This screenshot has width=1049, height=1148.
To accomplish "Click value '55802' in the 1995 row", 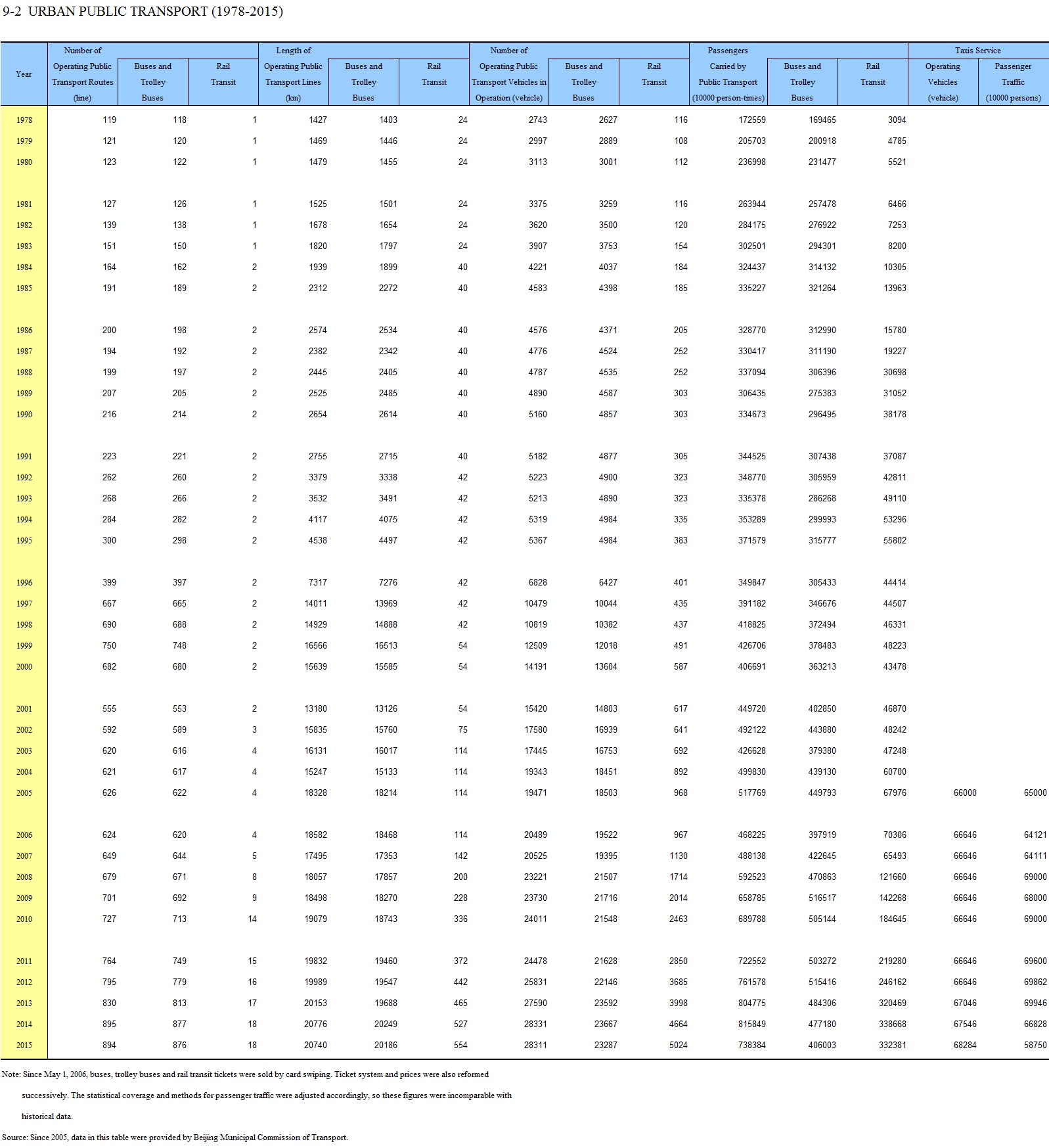I will pos(895,541).
